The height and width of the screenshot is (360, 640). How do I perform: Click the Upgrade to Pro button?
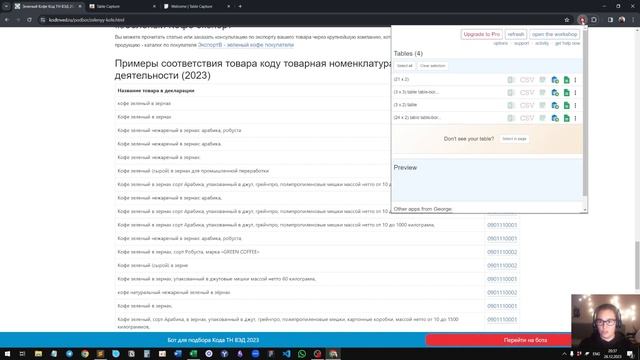[482, 34]
